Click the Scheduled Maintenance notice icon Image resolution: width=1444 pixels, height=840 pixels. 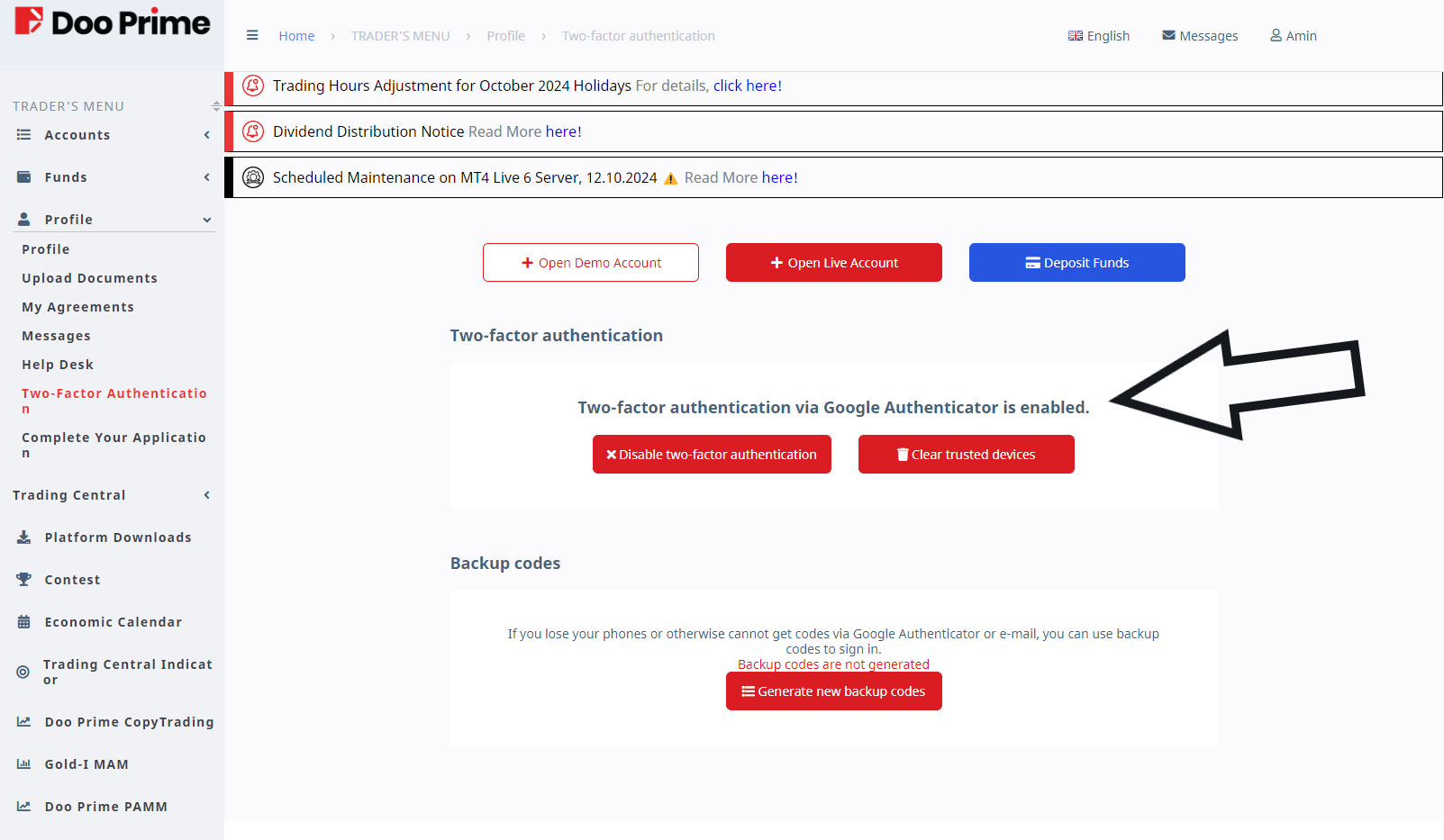coord(254,177)
